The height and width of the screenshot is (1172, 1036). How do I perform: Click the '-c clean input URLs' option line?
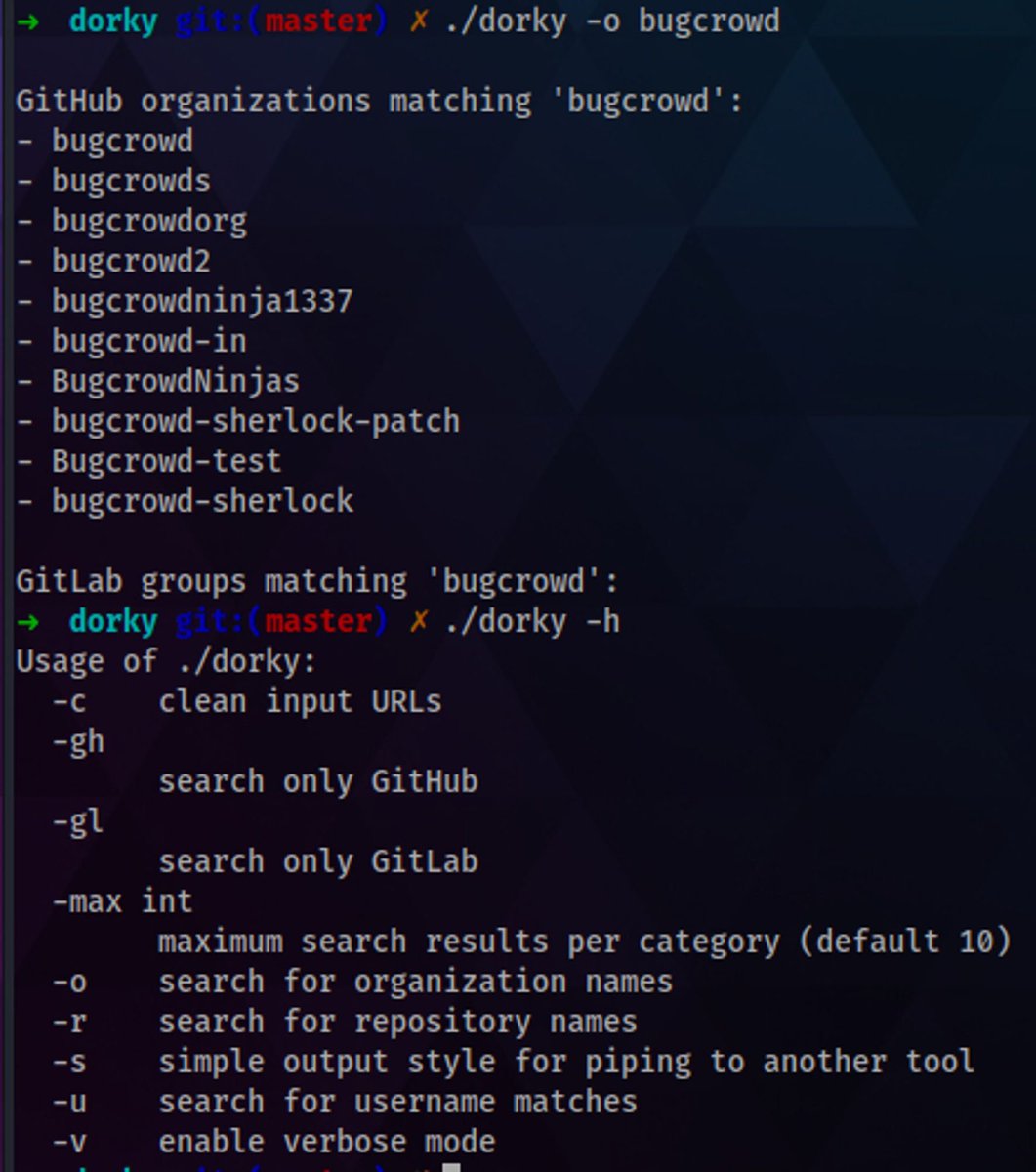click(x=247, y=701)
